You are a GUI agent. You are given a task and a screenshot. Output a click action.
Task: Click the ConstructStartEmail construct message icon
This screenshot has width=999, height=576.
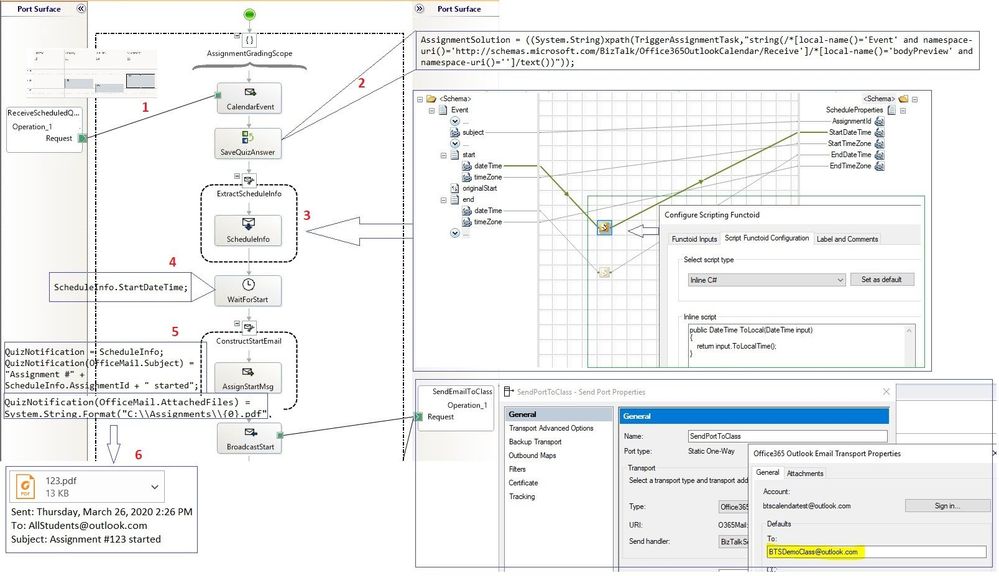tap(249, 328)
